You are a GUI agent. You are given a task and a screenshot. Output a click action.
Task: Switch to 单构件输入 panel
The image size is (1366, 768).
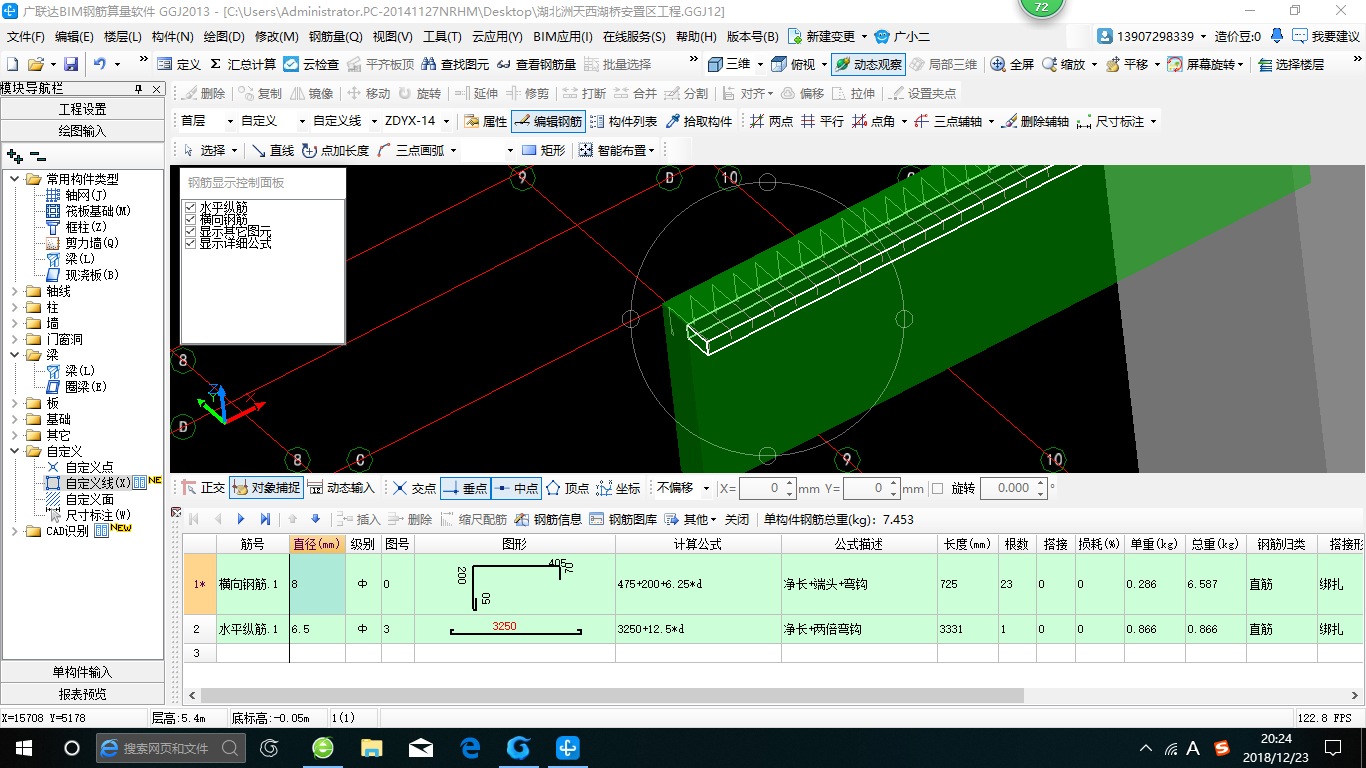(82, 672)
